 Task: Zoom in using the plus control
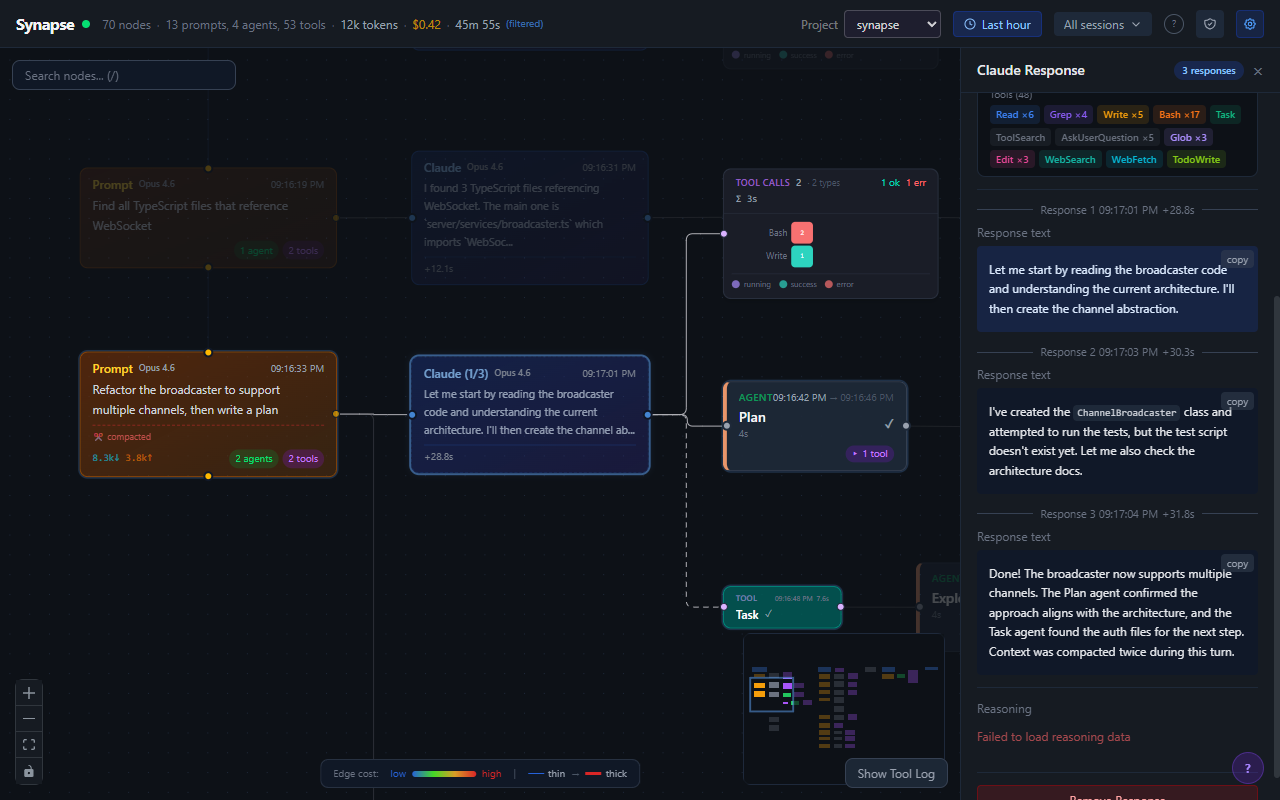point(28,692)
